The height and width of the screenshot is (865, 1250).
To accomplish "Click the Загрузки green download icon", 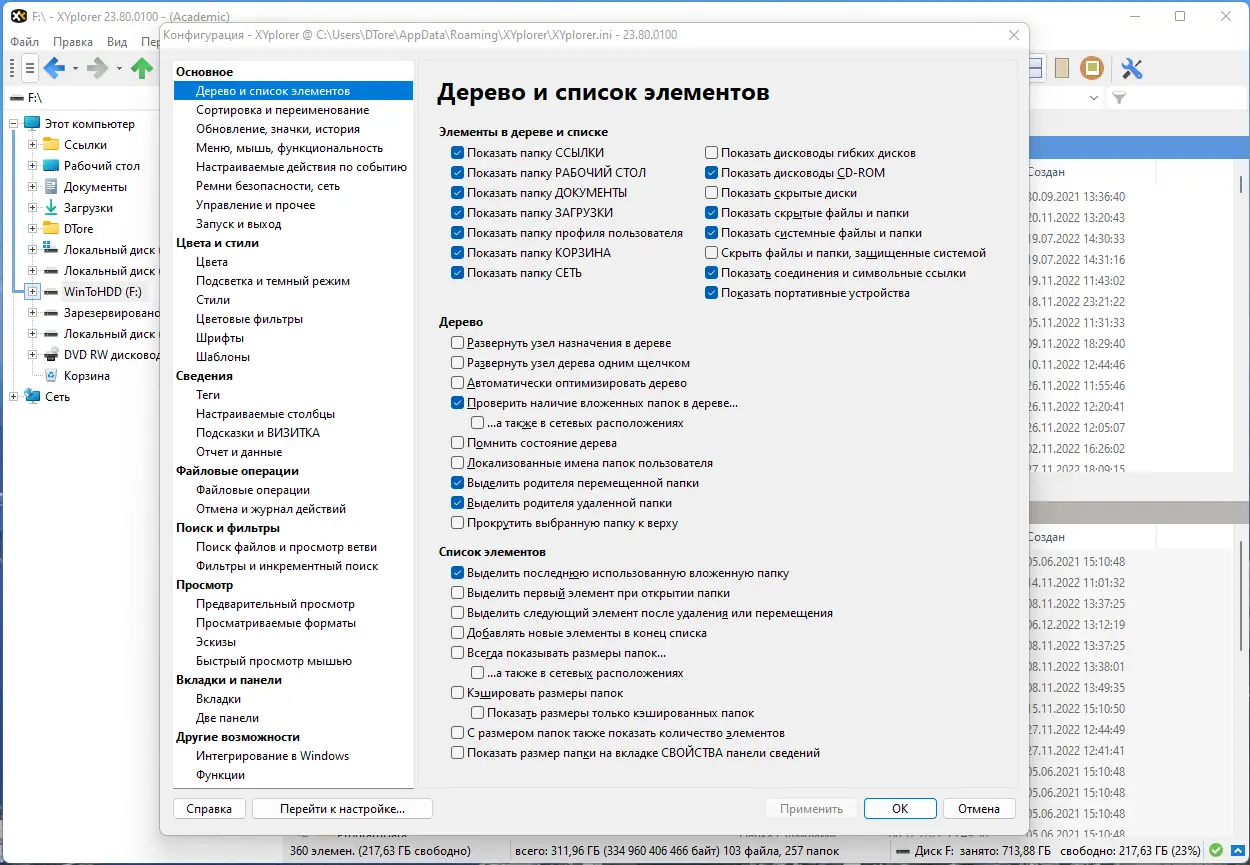I will (x=51, y=208).
